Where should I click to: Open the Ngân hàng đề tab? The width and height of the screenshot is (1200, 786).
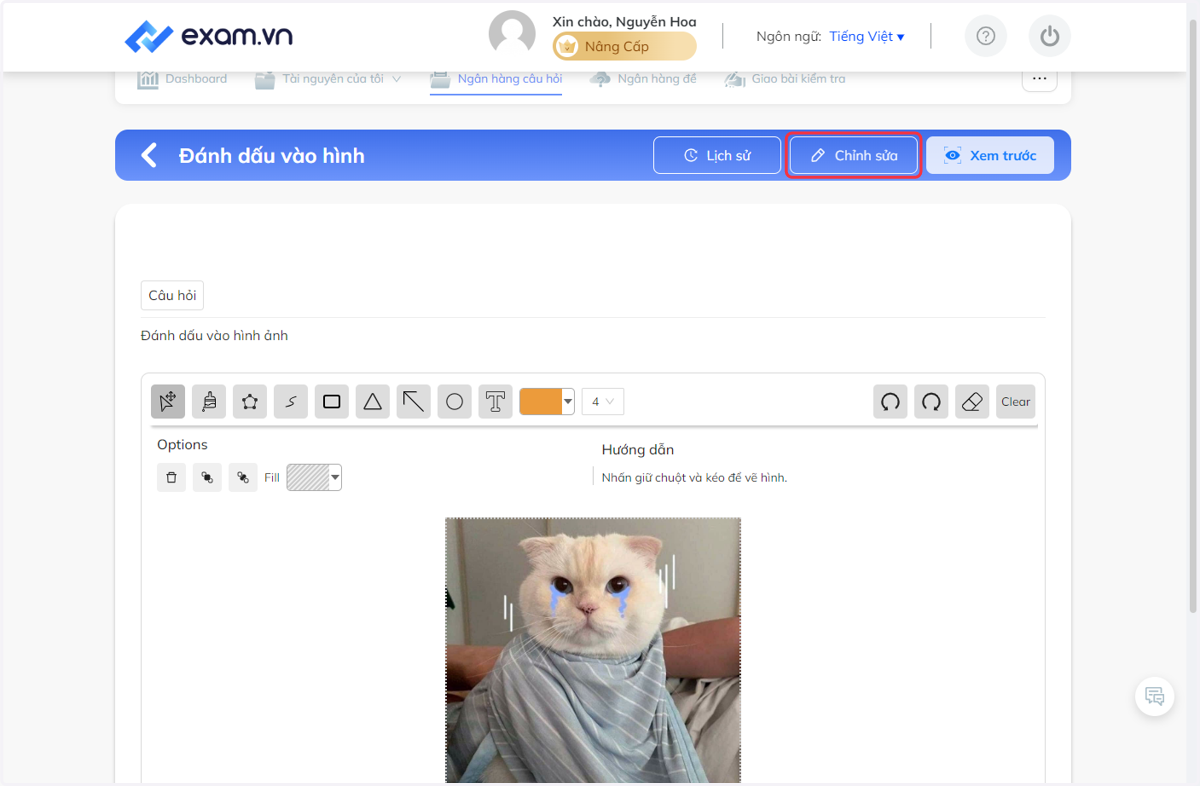click(643, 79)
